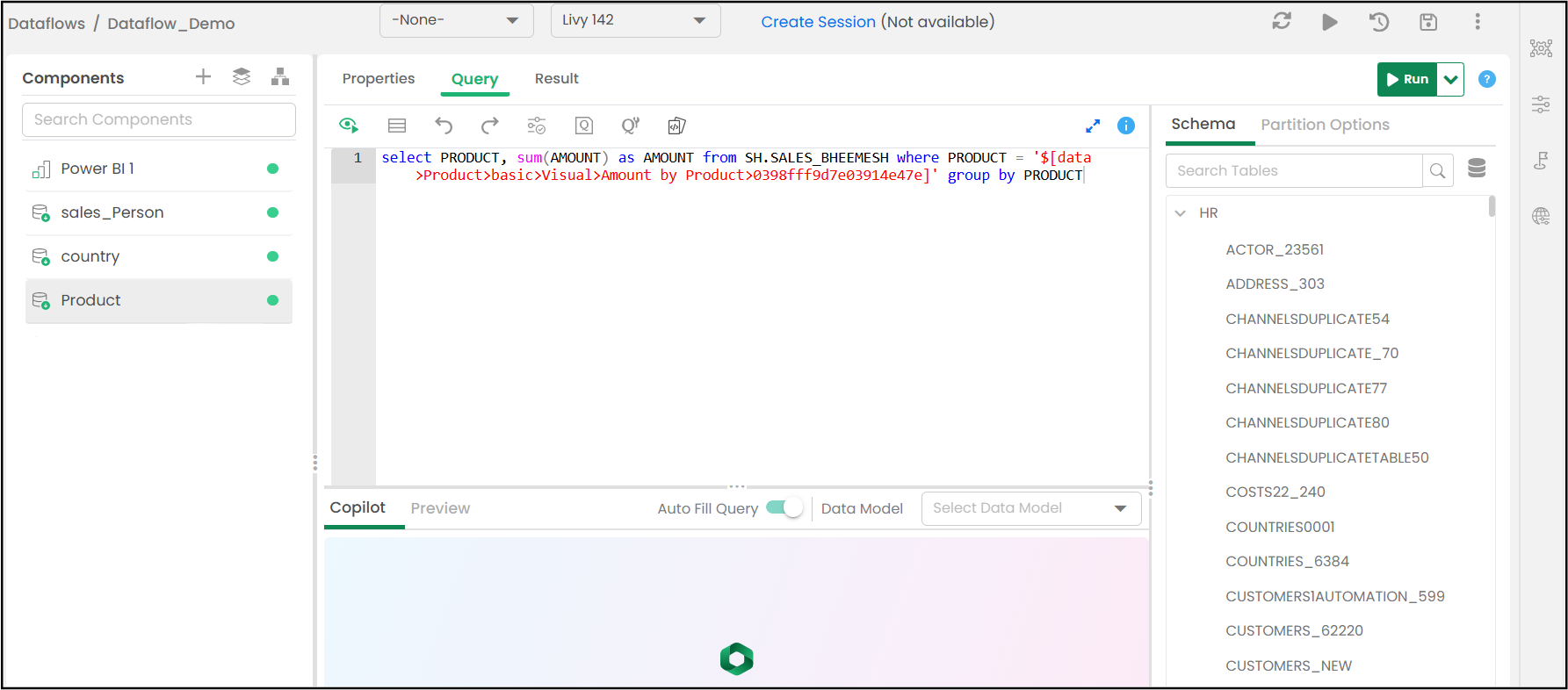Open the Livy 142 dropdown

click(x=635, y=20)
